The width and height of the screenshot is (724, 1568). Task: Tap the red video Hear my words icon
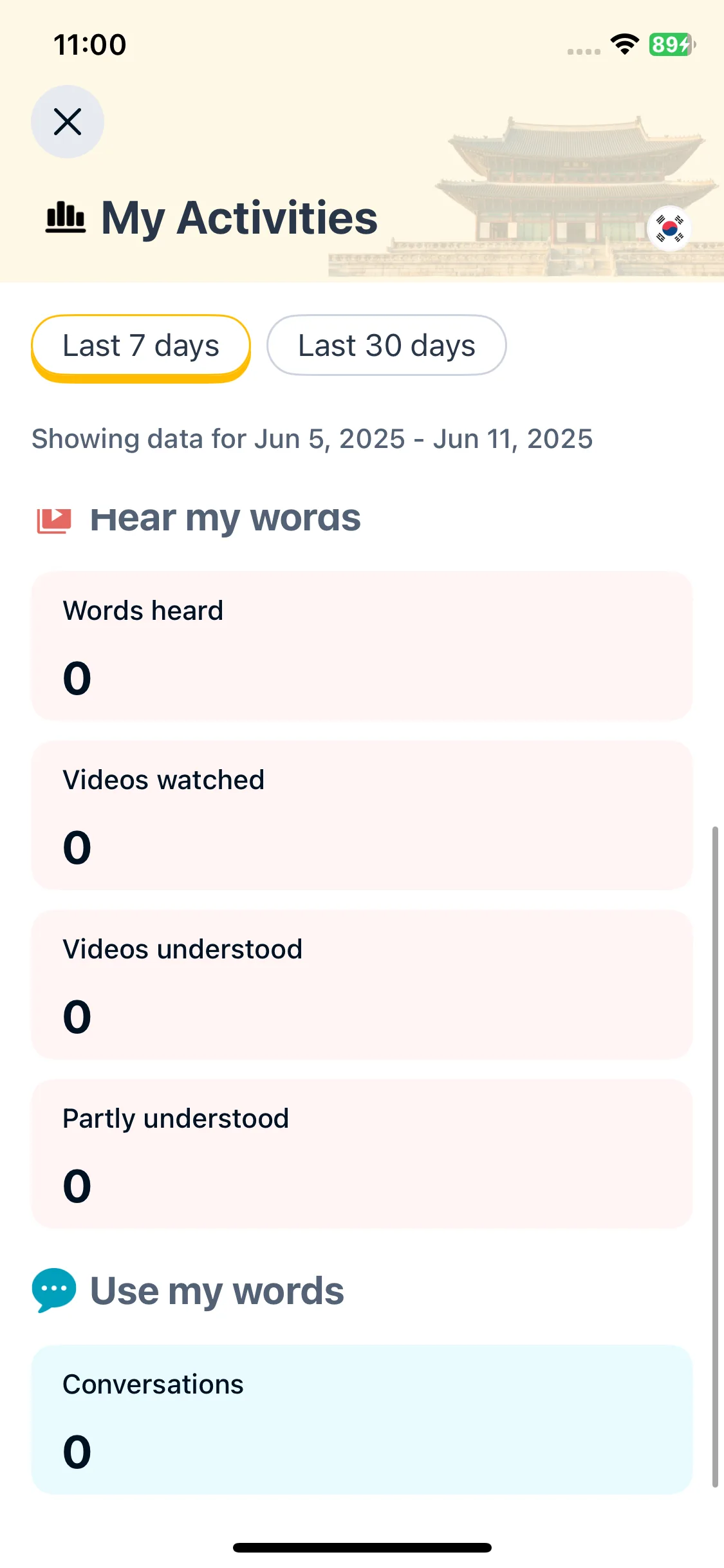point(53,520)
